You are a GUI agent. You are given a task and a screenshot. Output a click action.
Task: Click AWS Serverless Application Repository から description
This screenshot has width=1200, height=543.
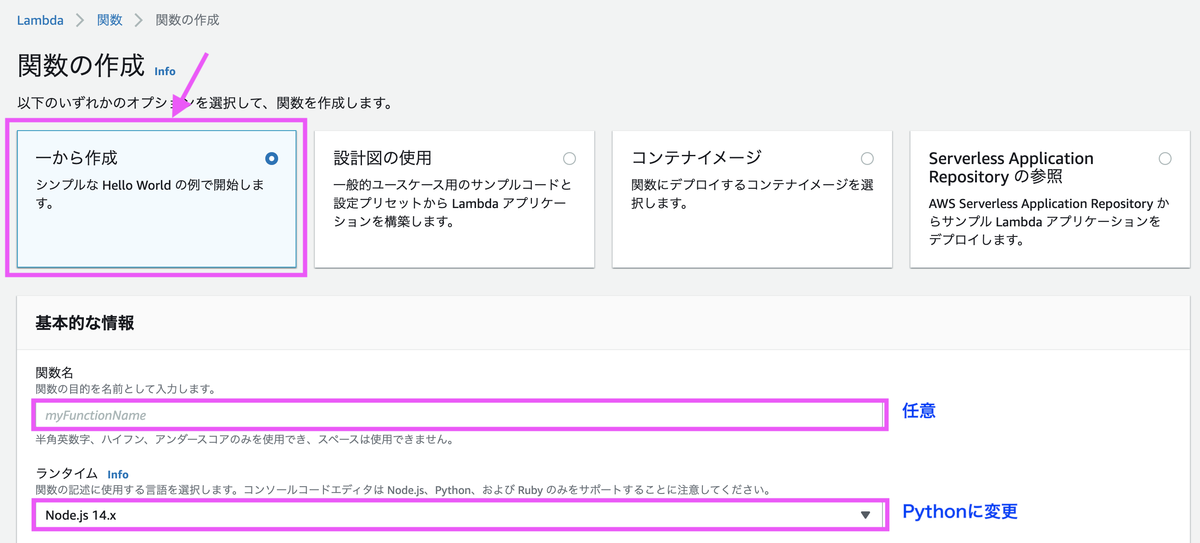tap(1047, 222)
